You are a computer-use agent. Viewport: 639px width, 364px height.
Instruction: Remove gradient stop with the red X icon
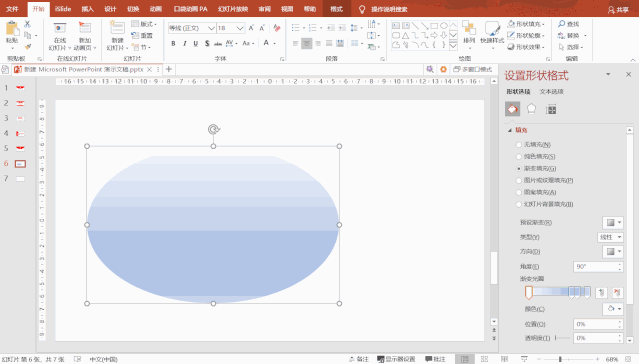coord(617,292)
